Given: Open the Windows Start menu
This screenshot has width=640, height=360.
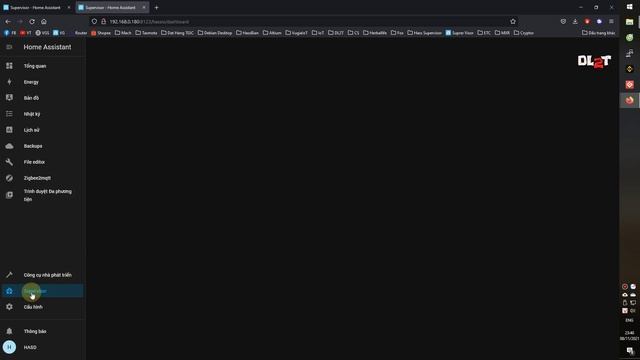Looking at the screenshot, I should (x=629, y=7).
